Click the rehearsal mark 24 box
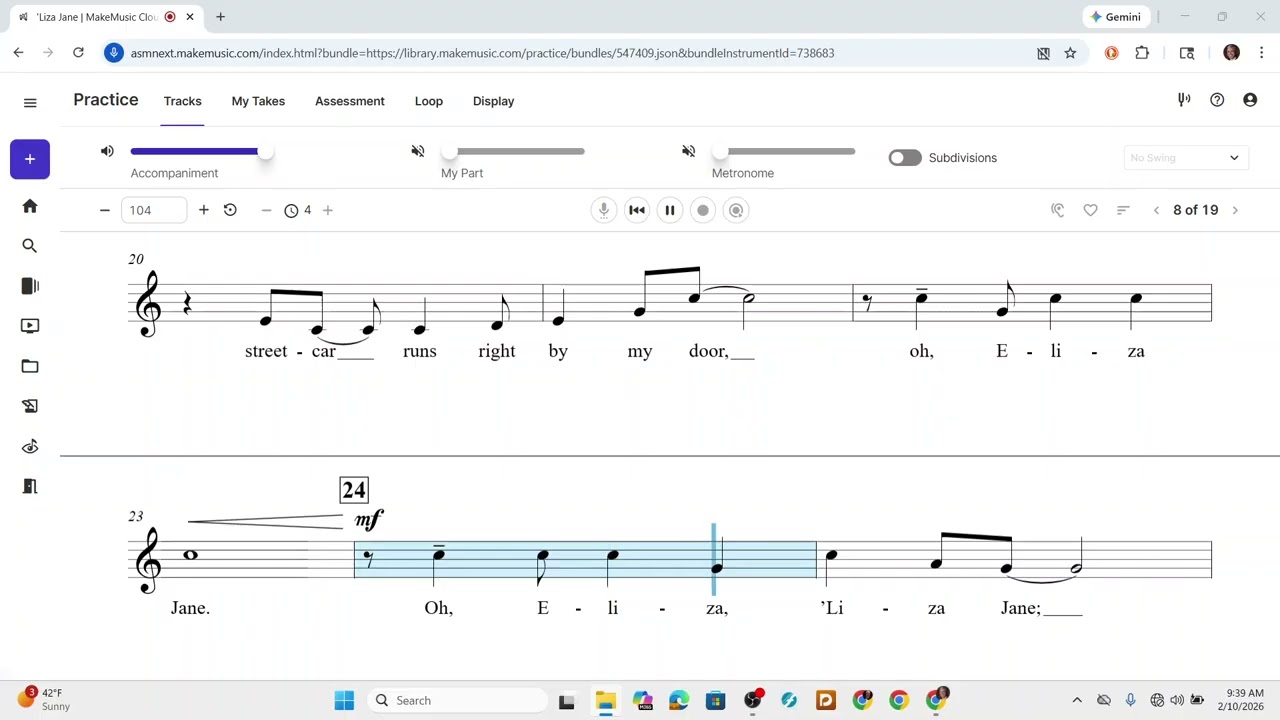The width and height of the screenshot is (1280, 720). 354,490
